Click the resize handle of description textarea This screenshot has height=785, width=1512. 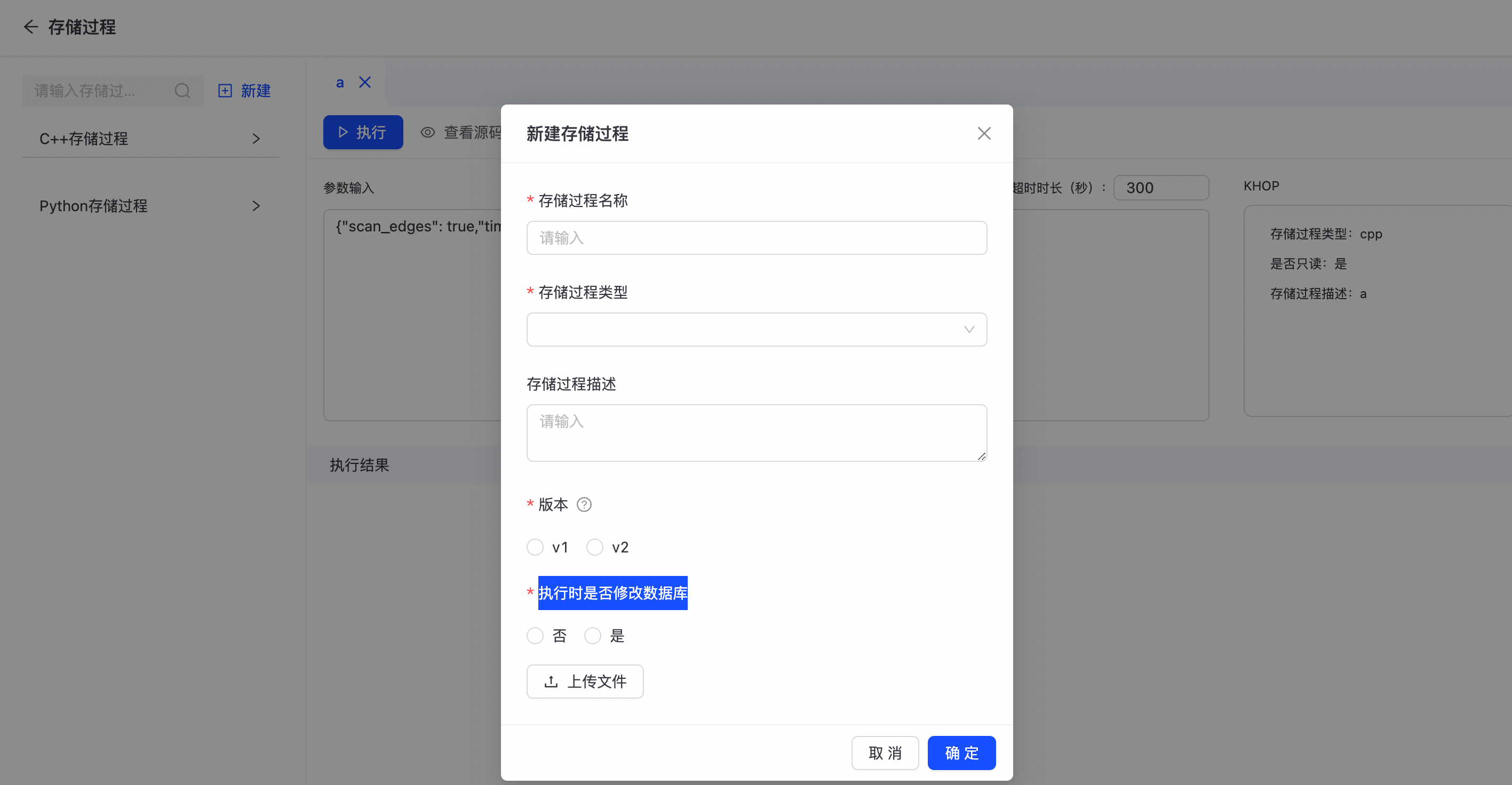981,456
